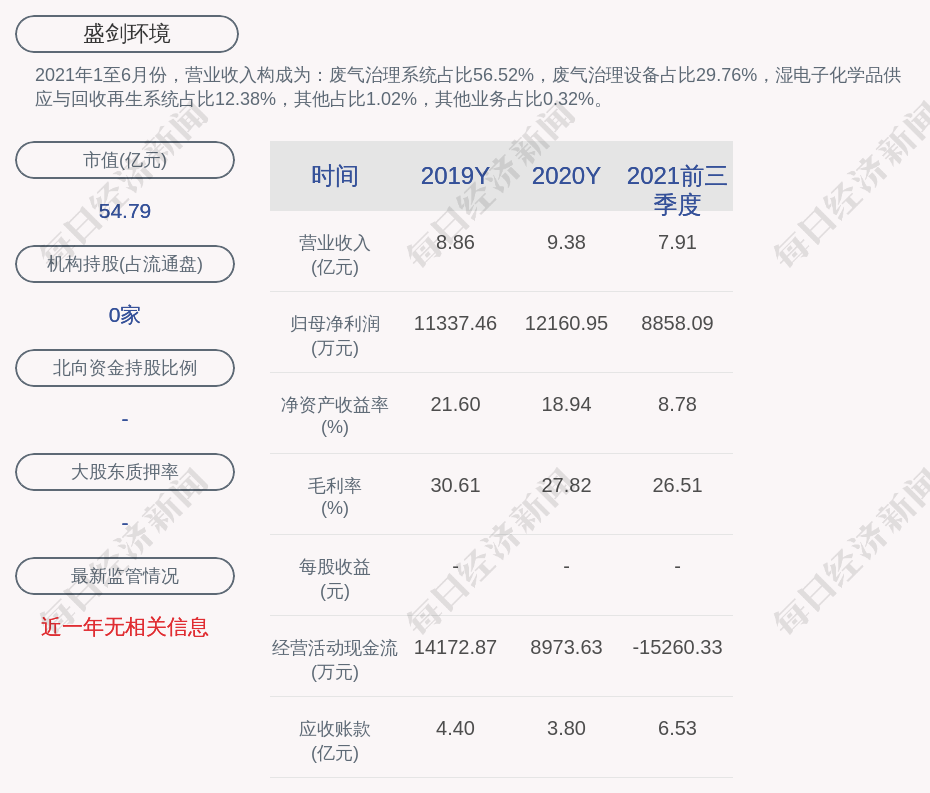Select the 2019Y column header
The height and width of the screenshot is (793, 930).
(455, 176)
